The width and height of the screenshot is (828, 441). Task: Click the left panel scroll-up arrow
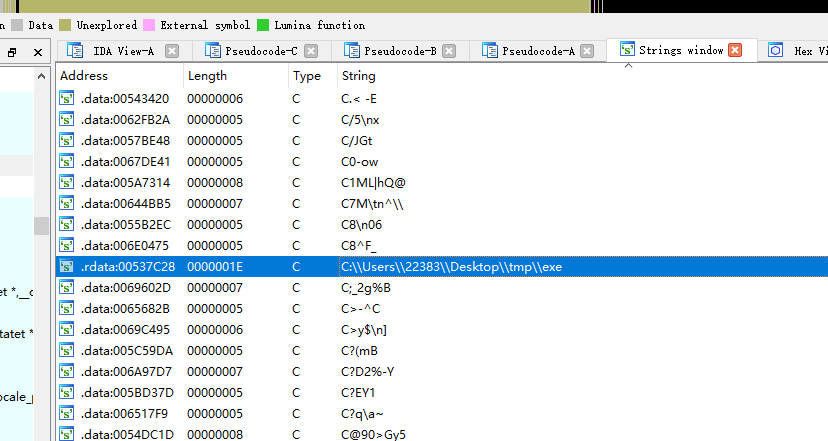(41, 77)
